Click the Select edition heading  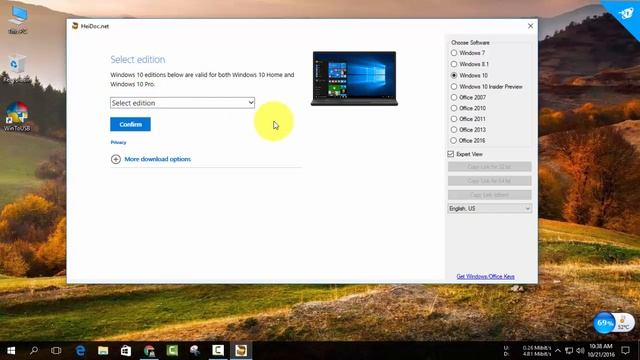click(x=138, y=60)
